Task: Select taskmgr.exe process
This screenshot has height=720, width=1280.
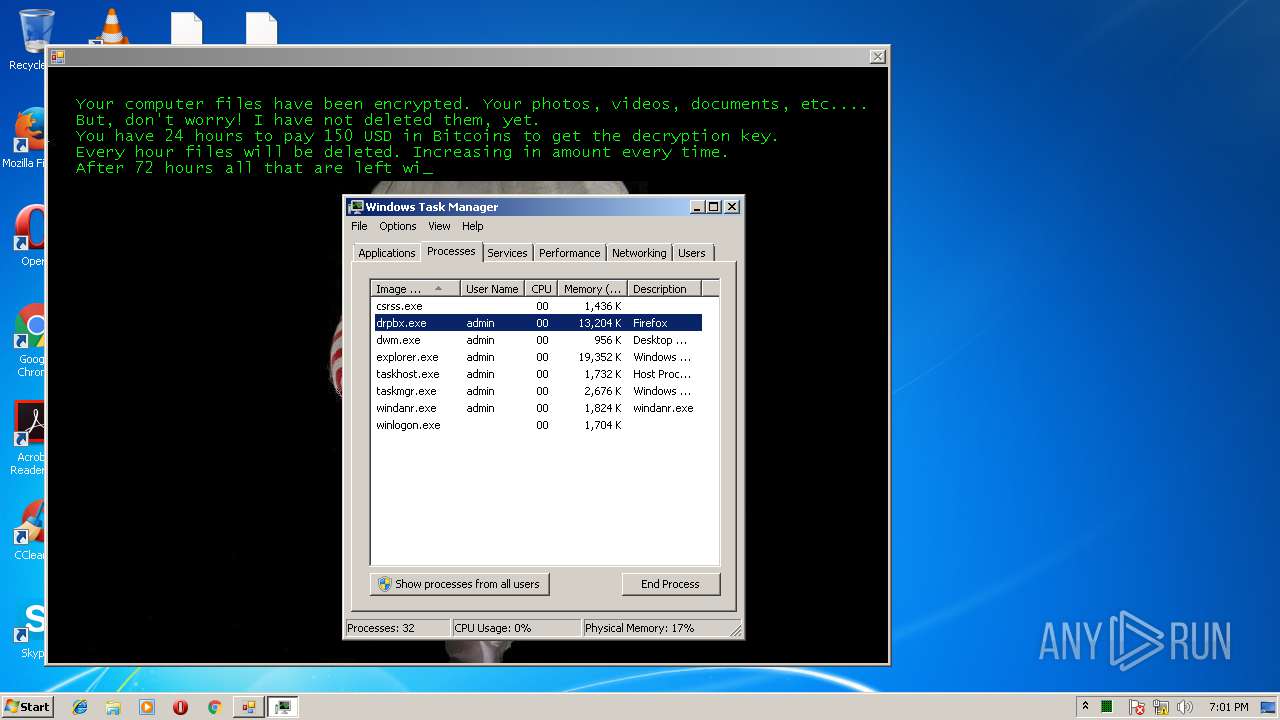Action: click(x=537, y=391)
